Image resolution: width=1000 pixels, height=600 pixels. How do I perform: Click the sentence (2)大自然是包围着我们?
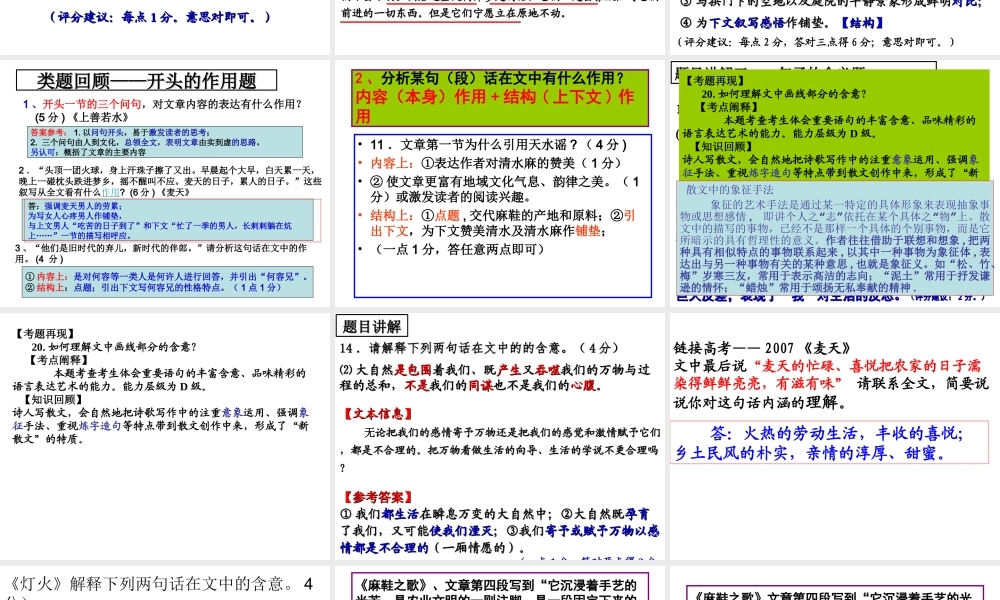pyautogui.click(x=495, y=377)
